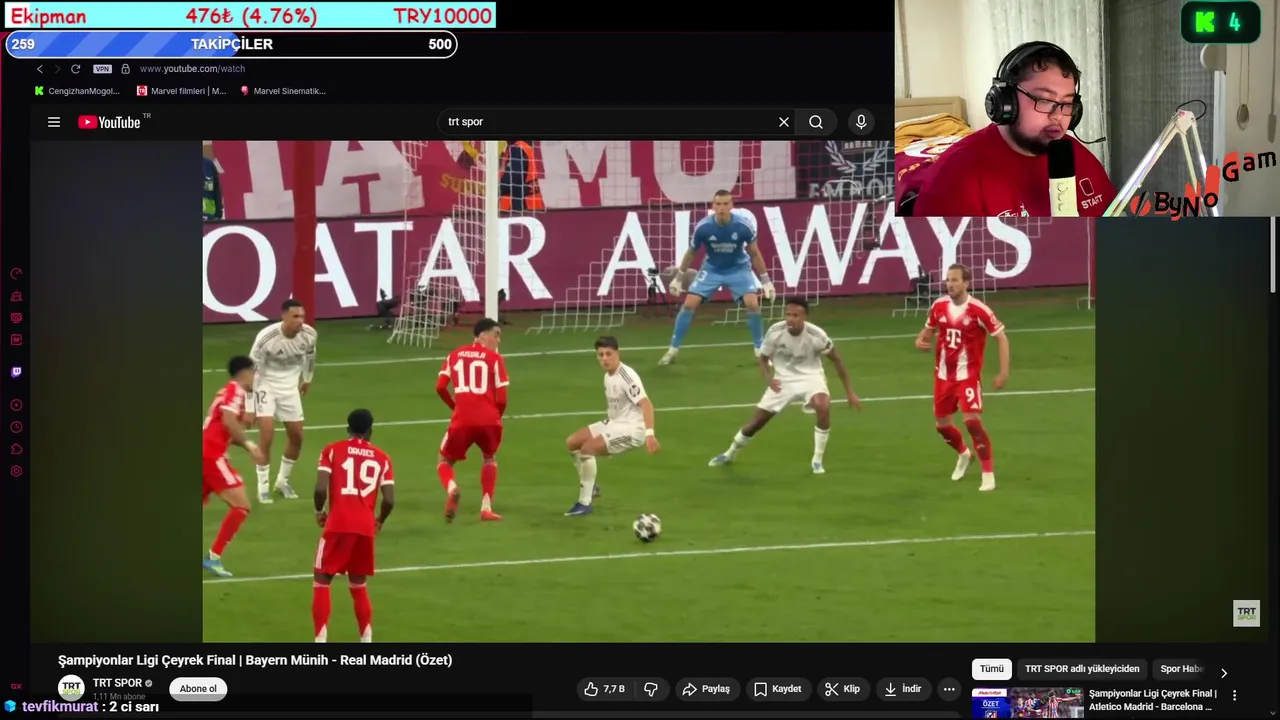Open the sidebar settings gear icon
Image resolution: width=1280 pixels, height=720 pixels.
click(16, 471)
